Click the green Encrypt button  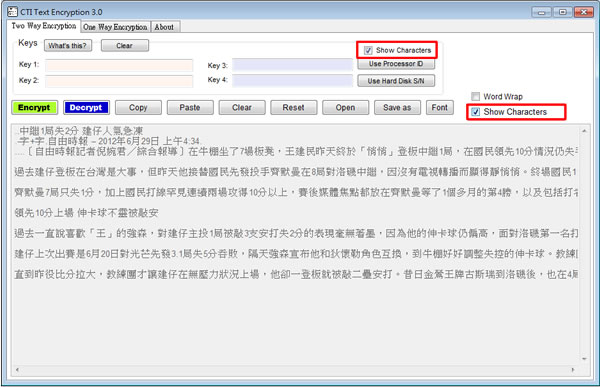tap(34, 108)
